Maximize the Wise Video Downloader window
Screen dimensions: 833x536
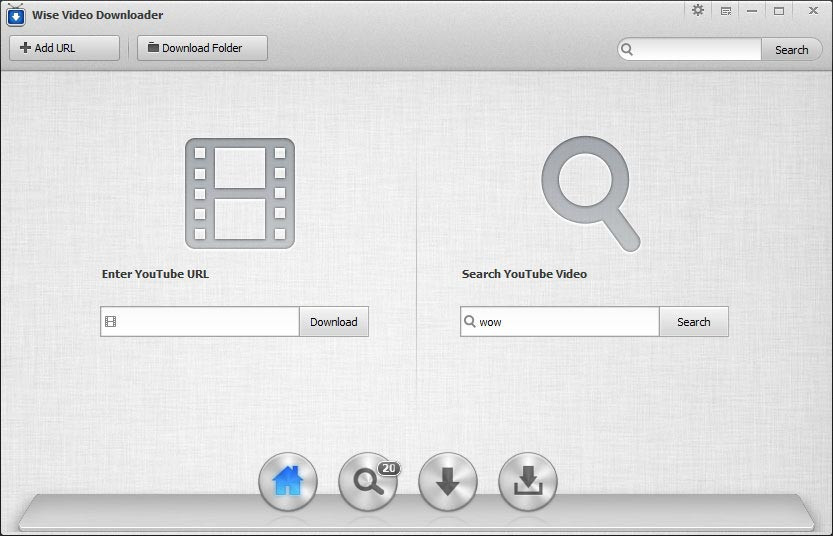pyautogui.click(x=779, y=11)
